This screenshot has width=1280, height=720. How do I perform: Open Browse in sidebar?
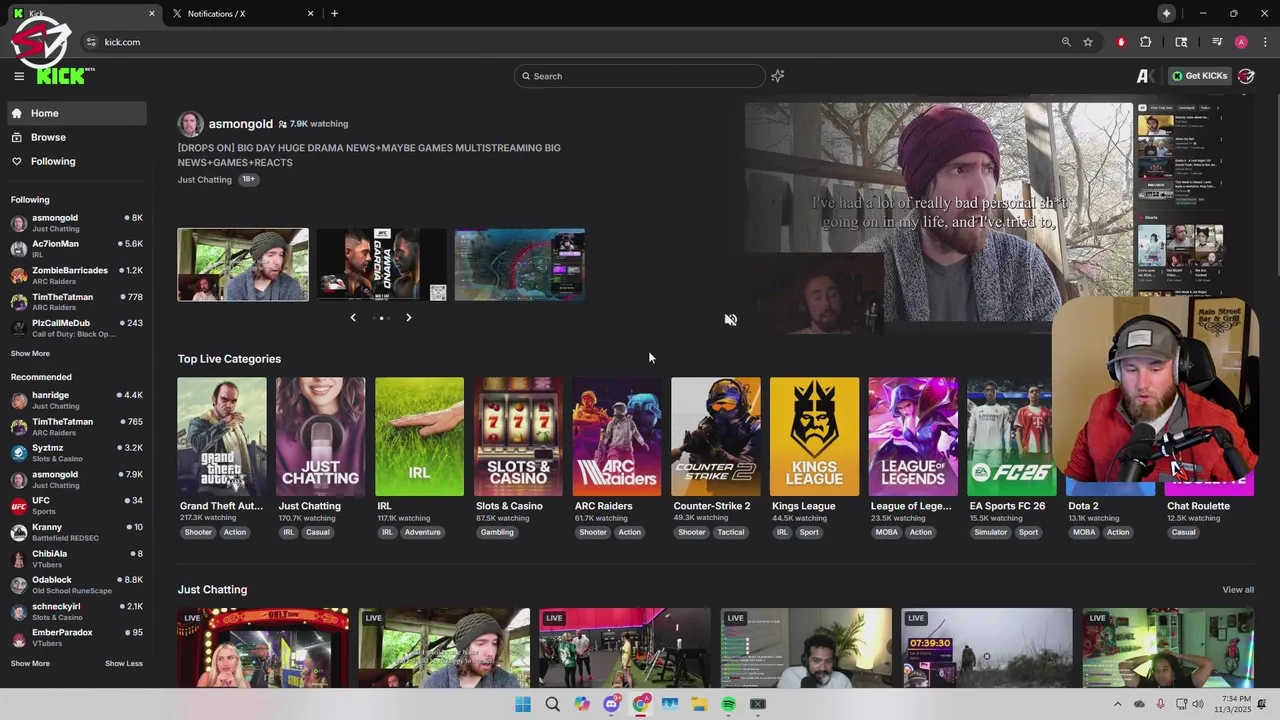76,137
